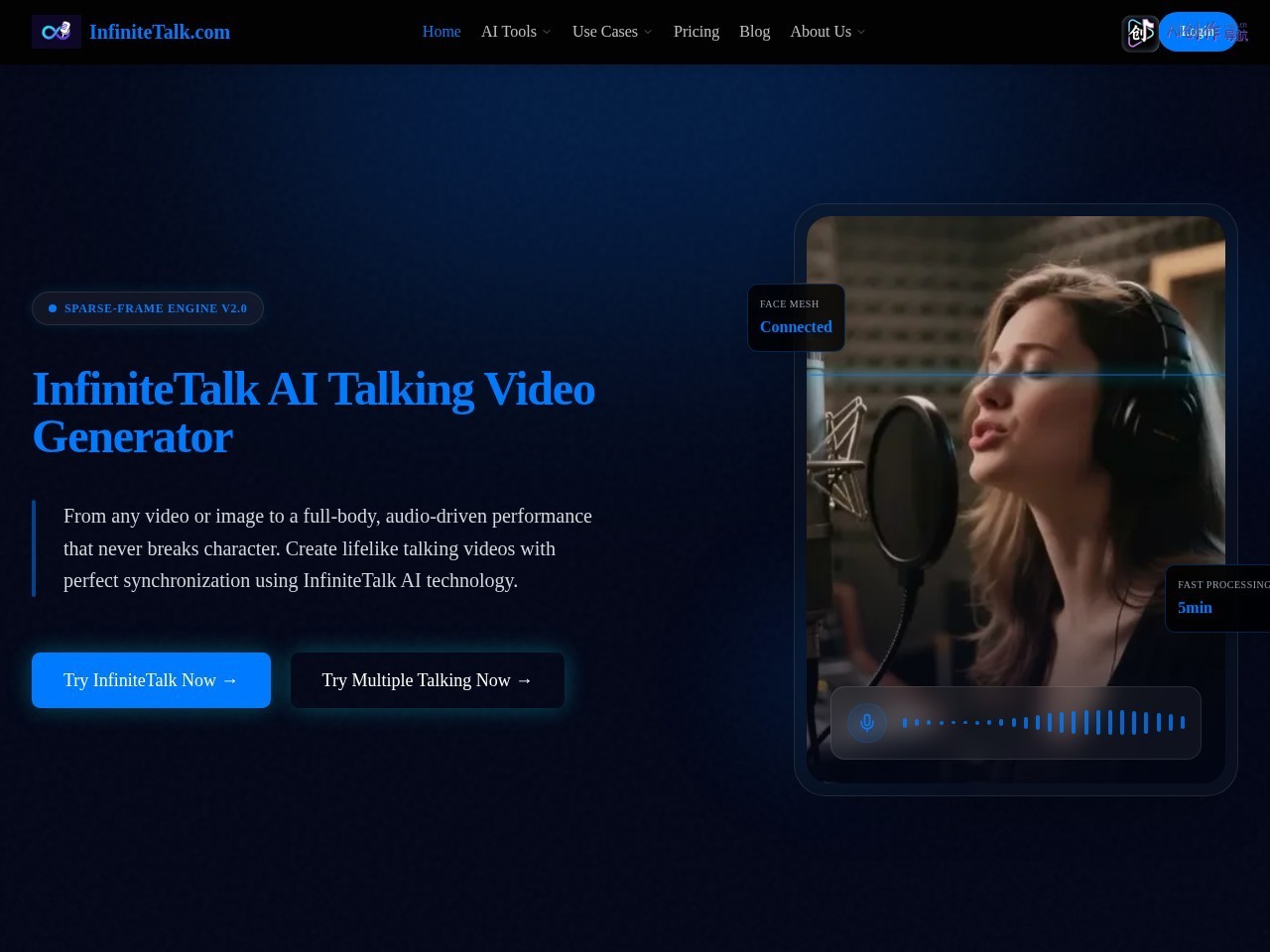Open the Blog page
The width and height of the screenshot is (1270, 952).
[x=755, y=32]
